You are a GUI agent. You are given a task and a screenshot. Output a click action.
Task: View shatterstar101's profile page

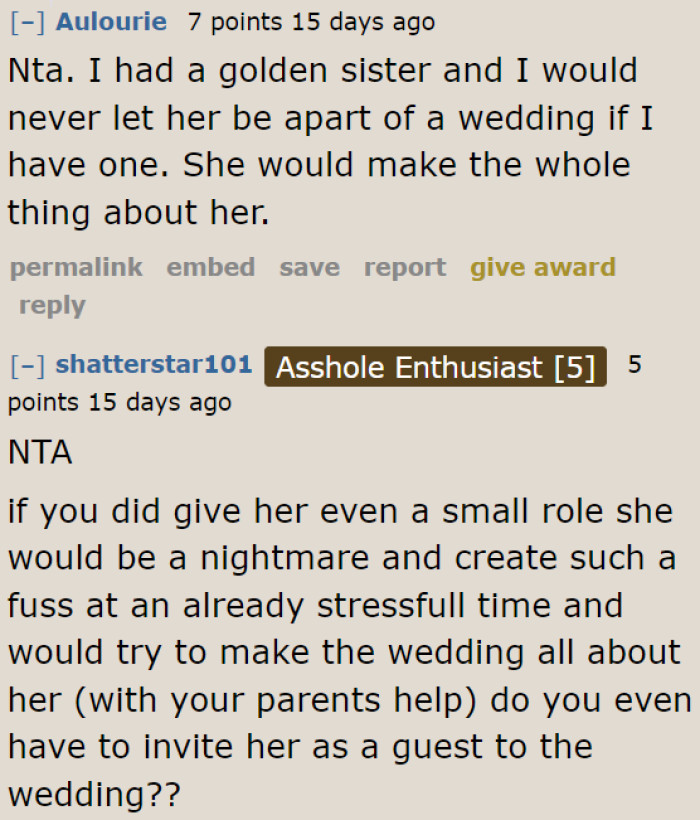pyautogui.click(x=154, y=364)
